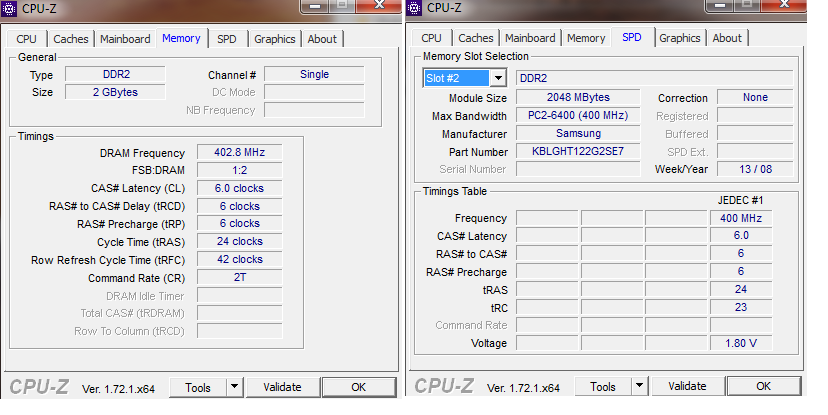Click Max Bandwidth value PC2-6400 (400 MHz)
The height and width of the screenshot is (415, 828).
click(578, 115)
